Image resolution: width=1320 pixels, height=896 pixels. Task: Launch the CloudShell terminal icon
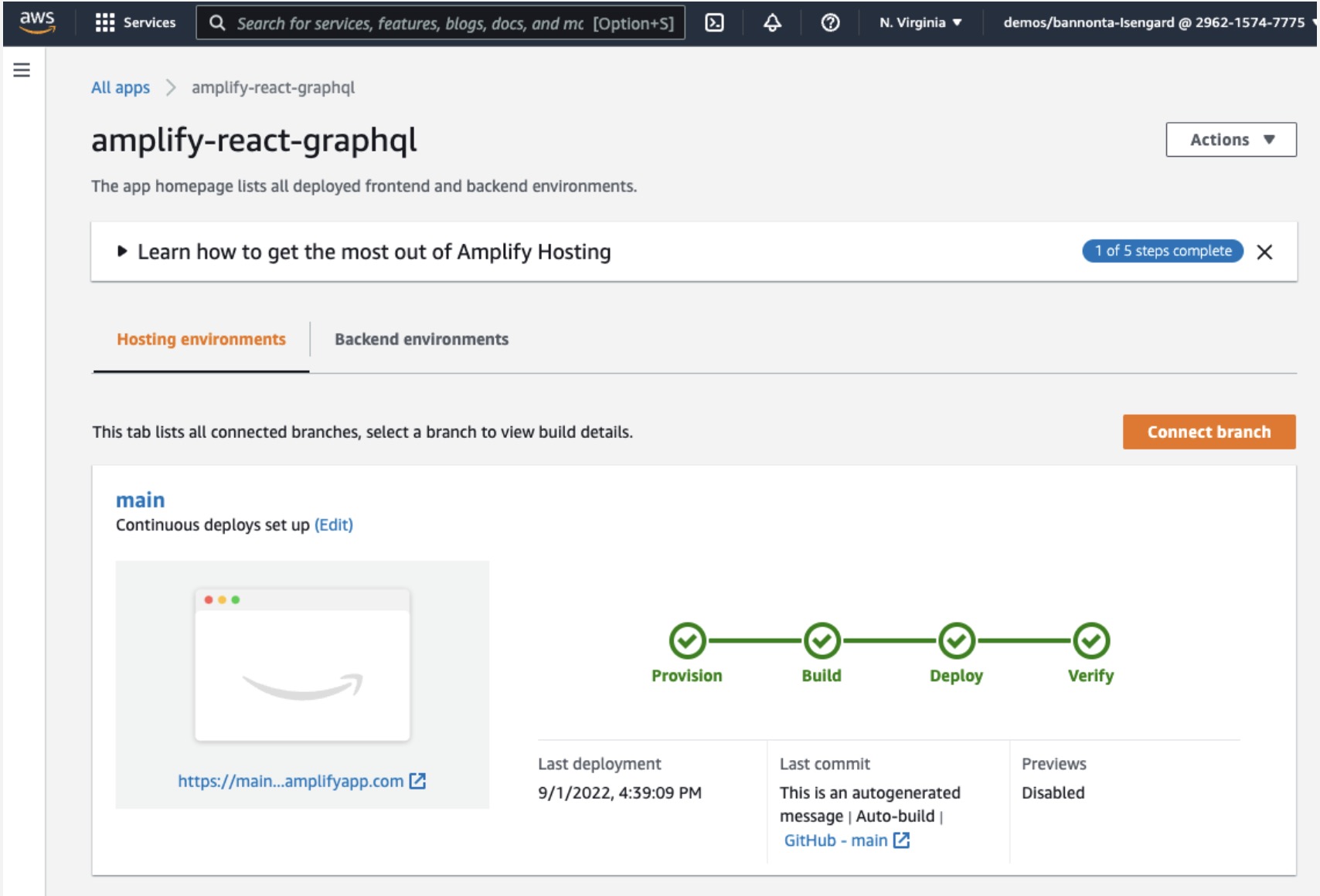(715, 22)
